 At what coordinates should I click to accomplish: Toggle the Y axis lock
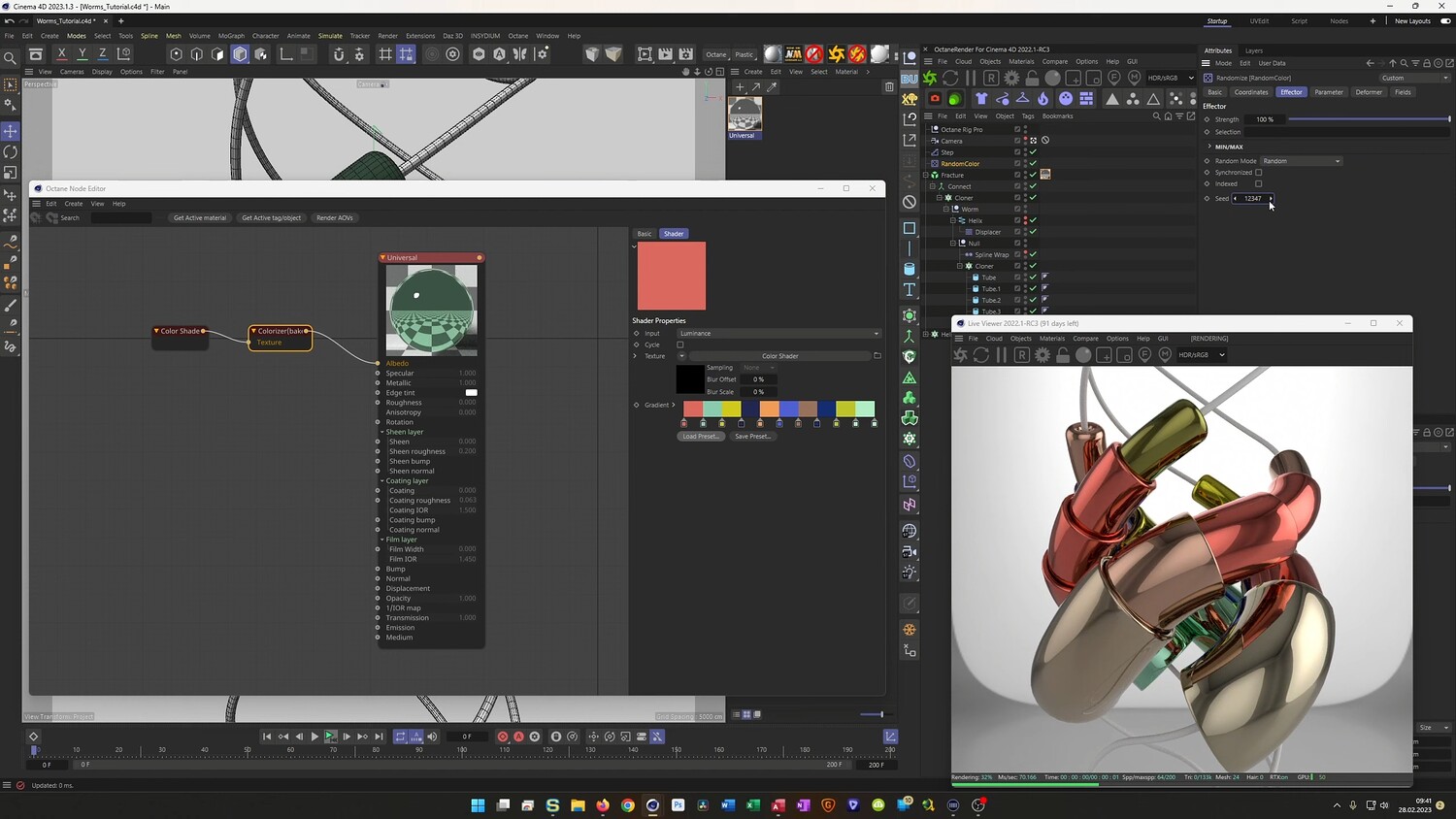click(83, 54)
